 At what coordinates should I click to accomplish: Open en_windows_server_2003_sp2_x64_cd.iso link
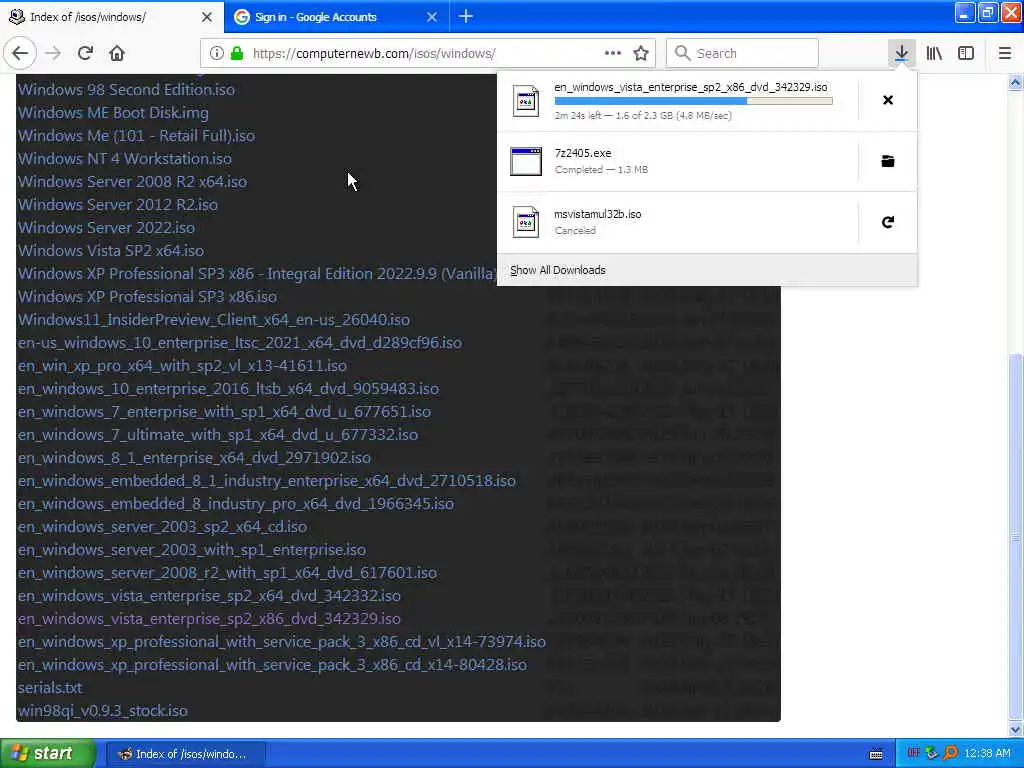click(162, 526)
